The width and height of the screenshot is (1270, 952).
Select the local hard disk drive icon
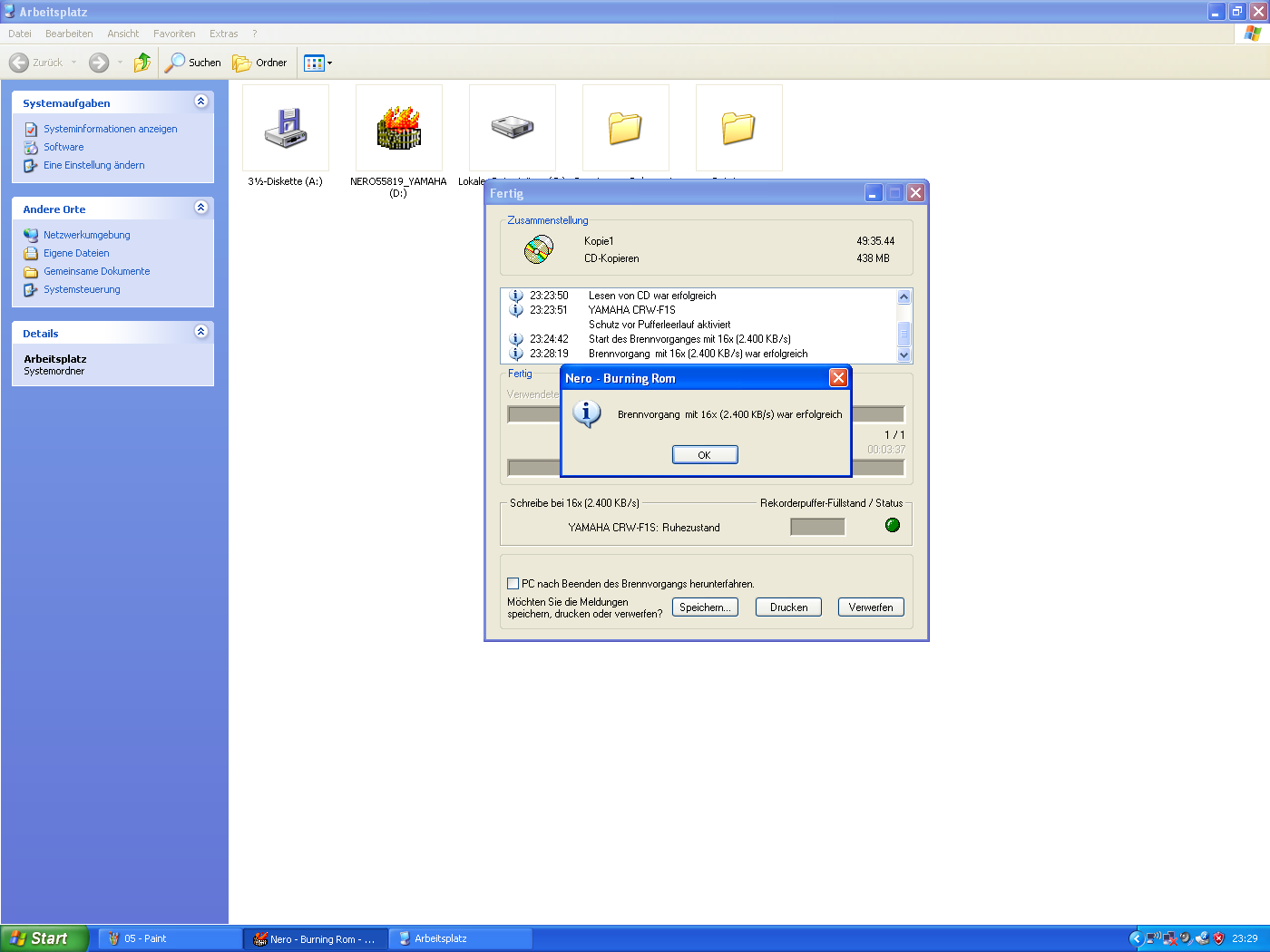[x=513, y=128]
